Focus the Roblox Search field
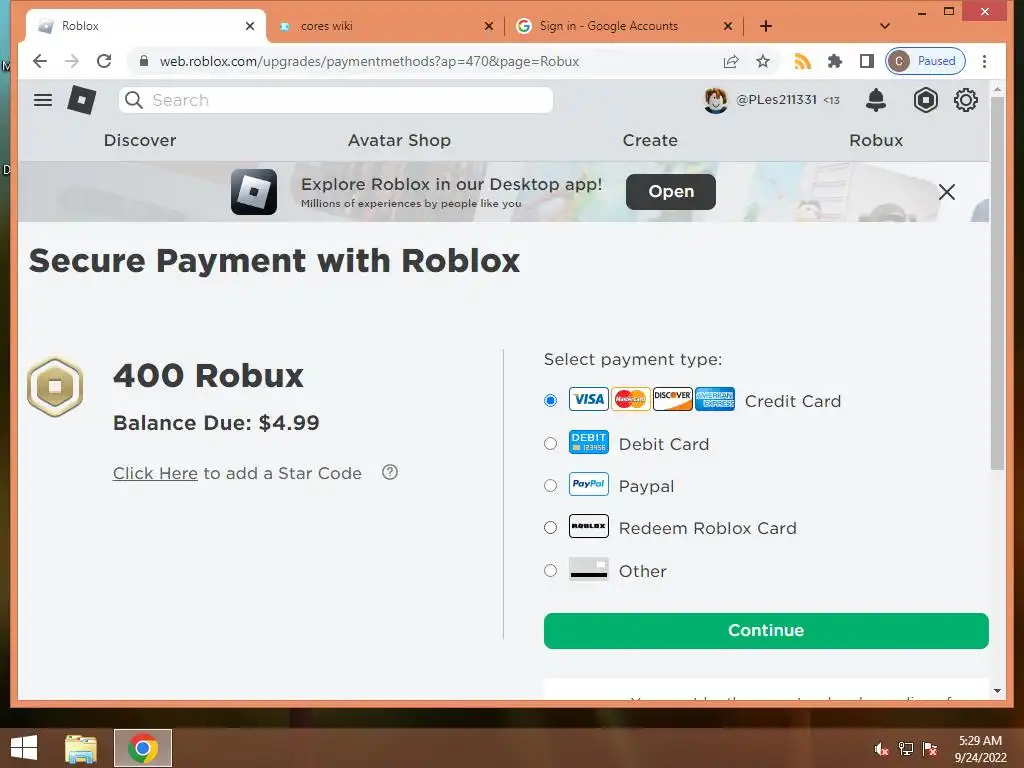 [x=336, y=100]
